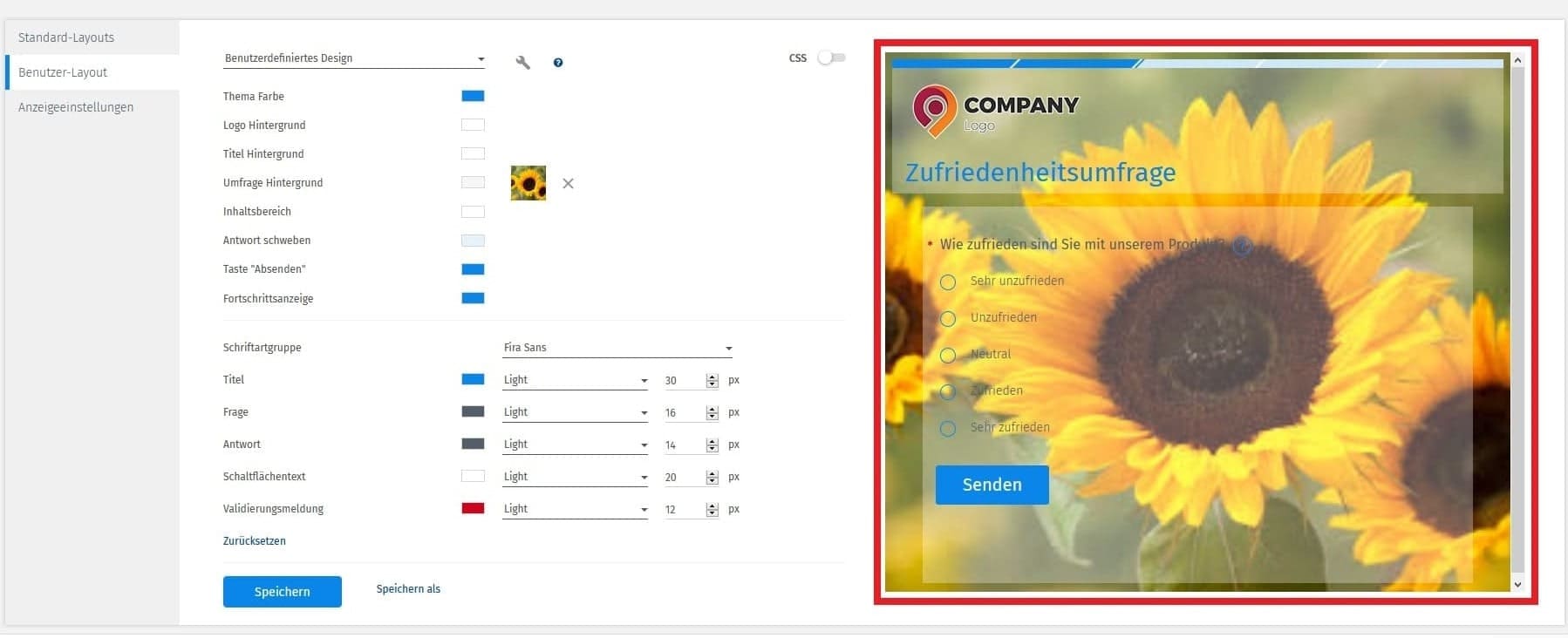The height and width of the screenshot is (638, 1568).
Task: Click the preview scrollbar down arrow
Action: [1517, 585]
